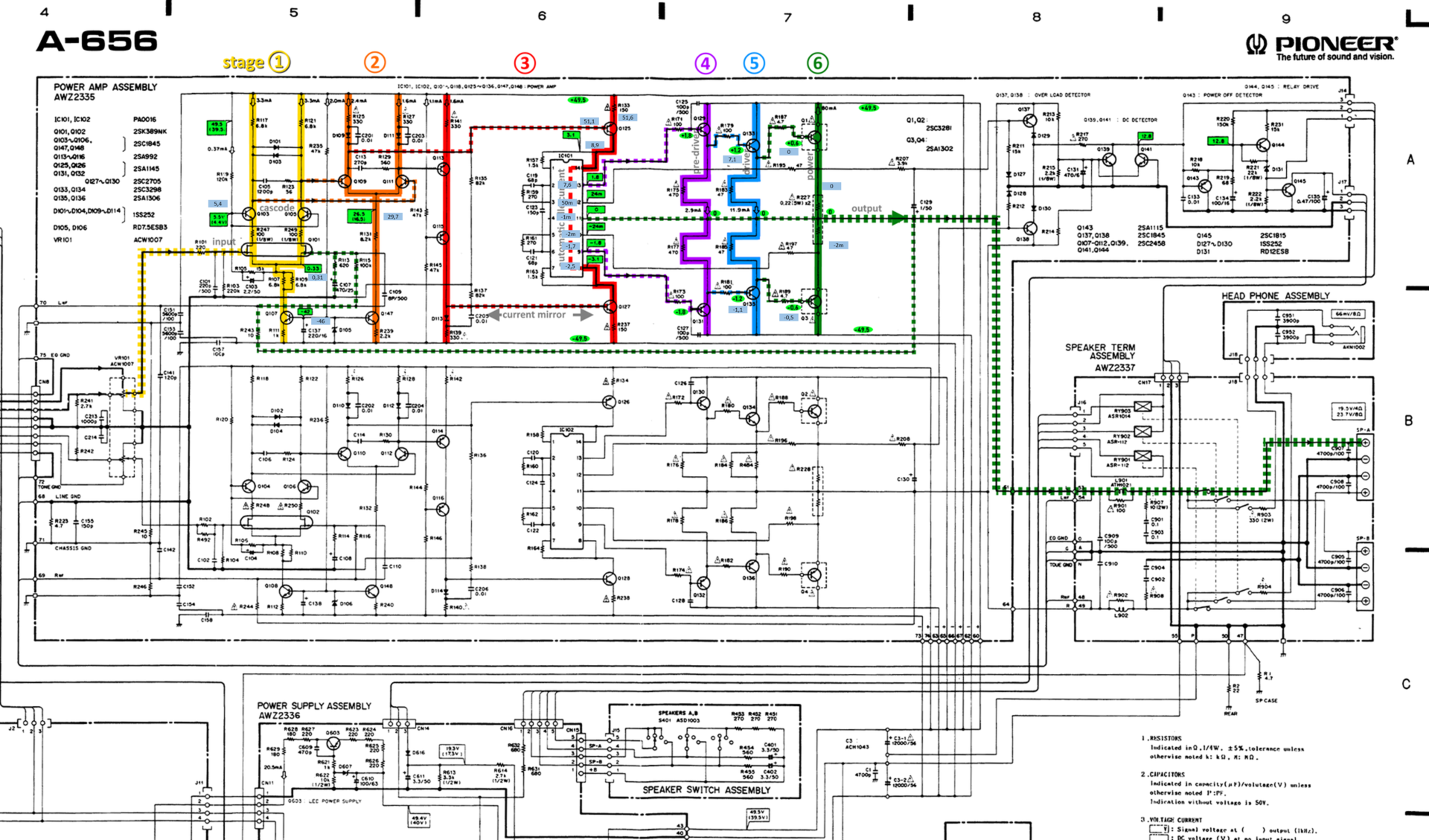Click transistor Q127 symbol near R237

pos(611,307)
